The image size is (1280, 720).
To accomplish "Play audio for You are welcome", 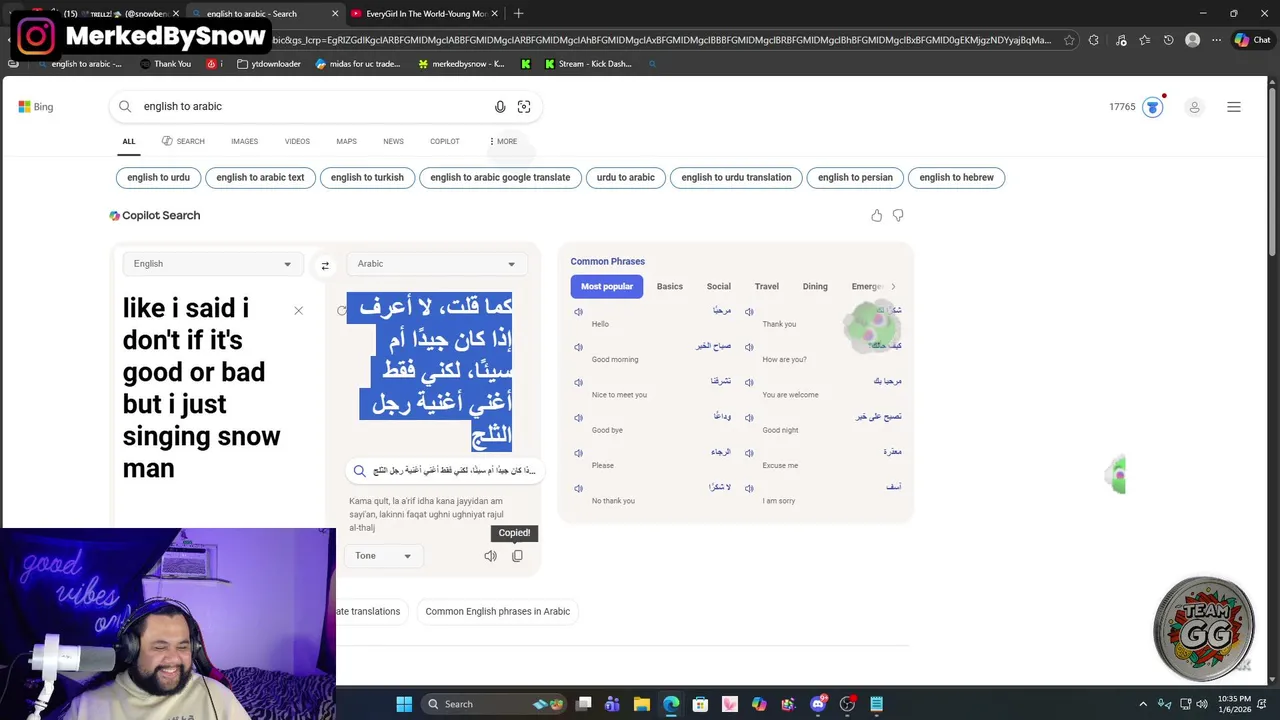I will (749, 382).
